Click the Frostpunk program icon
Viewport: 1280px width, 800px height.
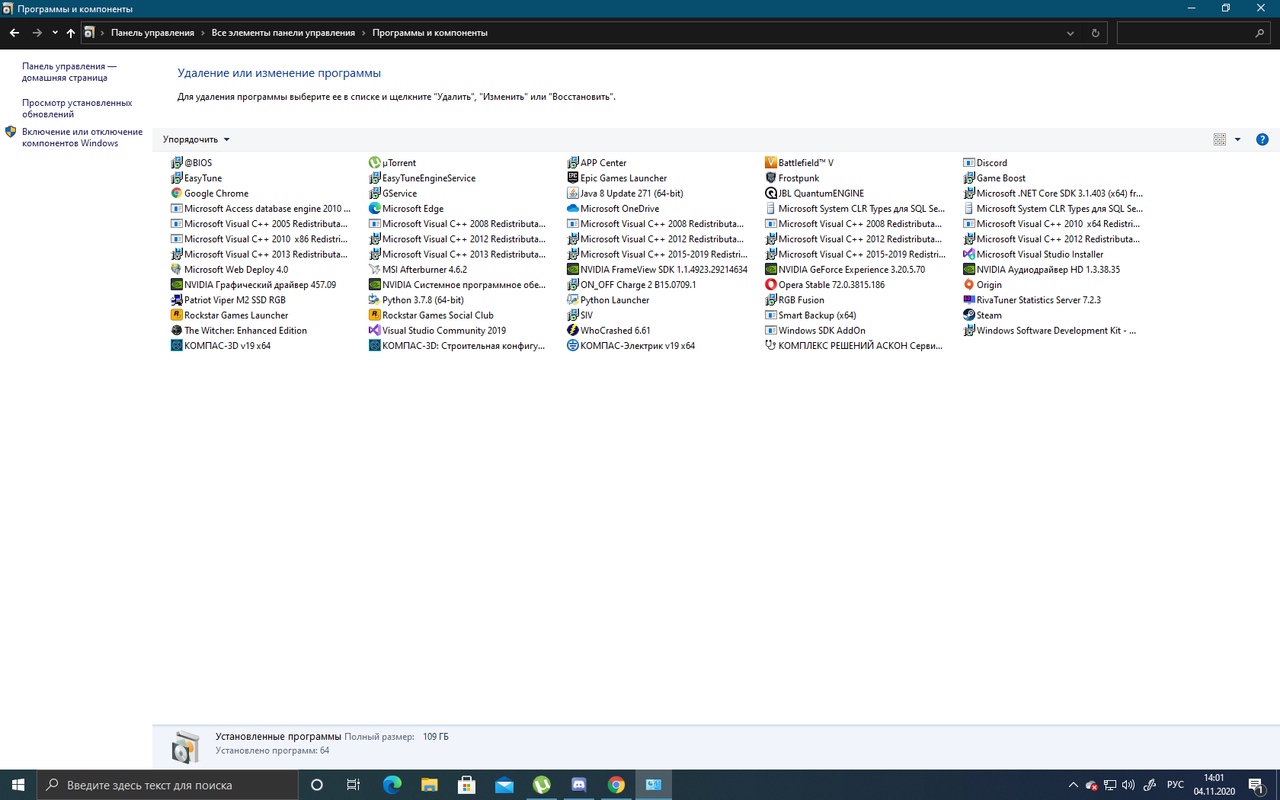pos(771,178)
